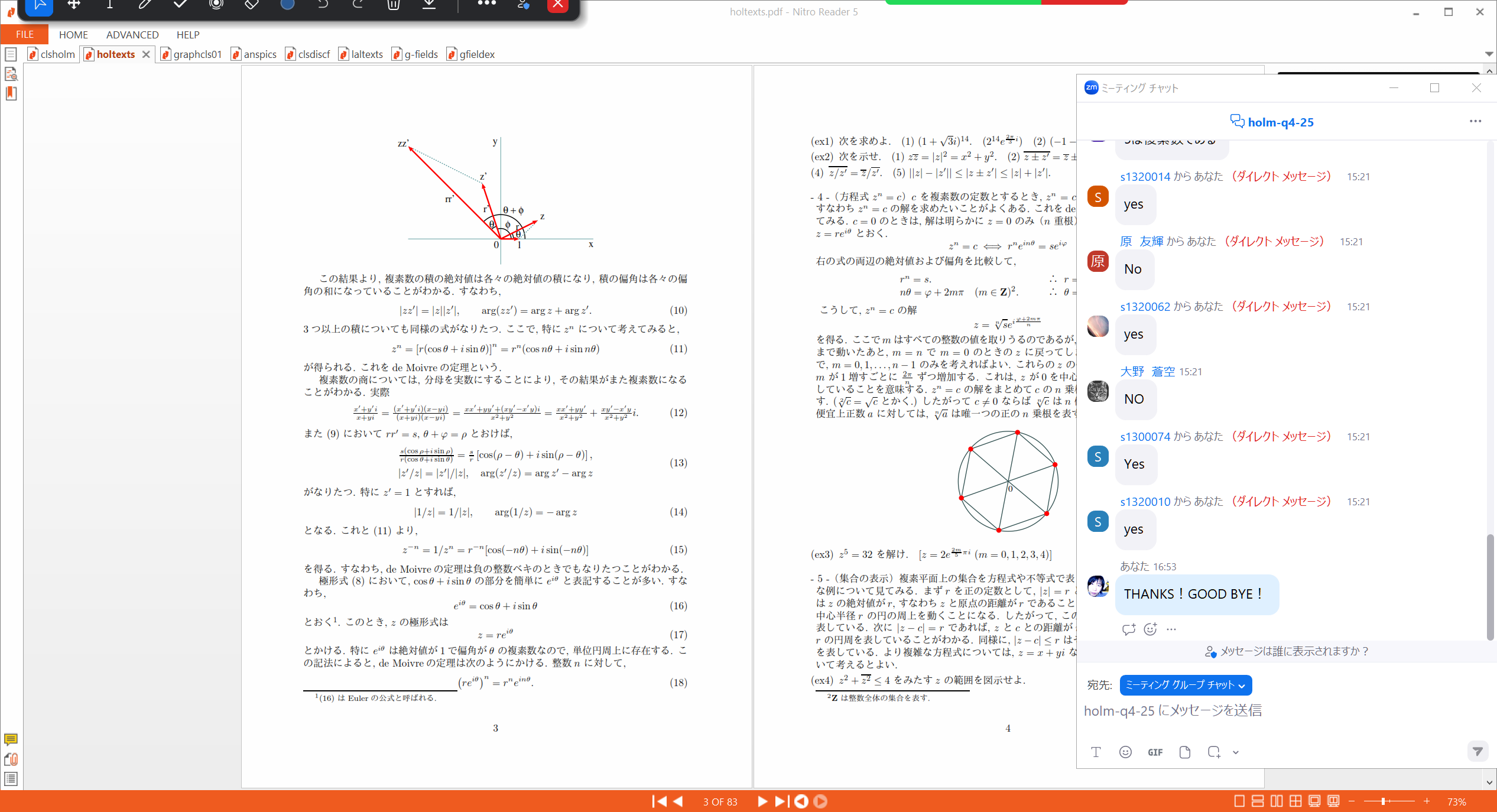Select the pencil annotation tool

[144, 5]
